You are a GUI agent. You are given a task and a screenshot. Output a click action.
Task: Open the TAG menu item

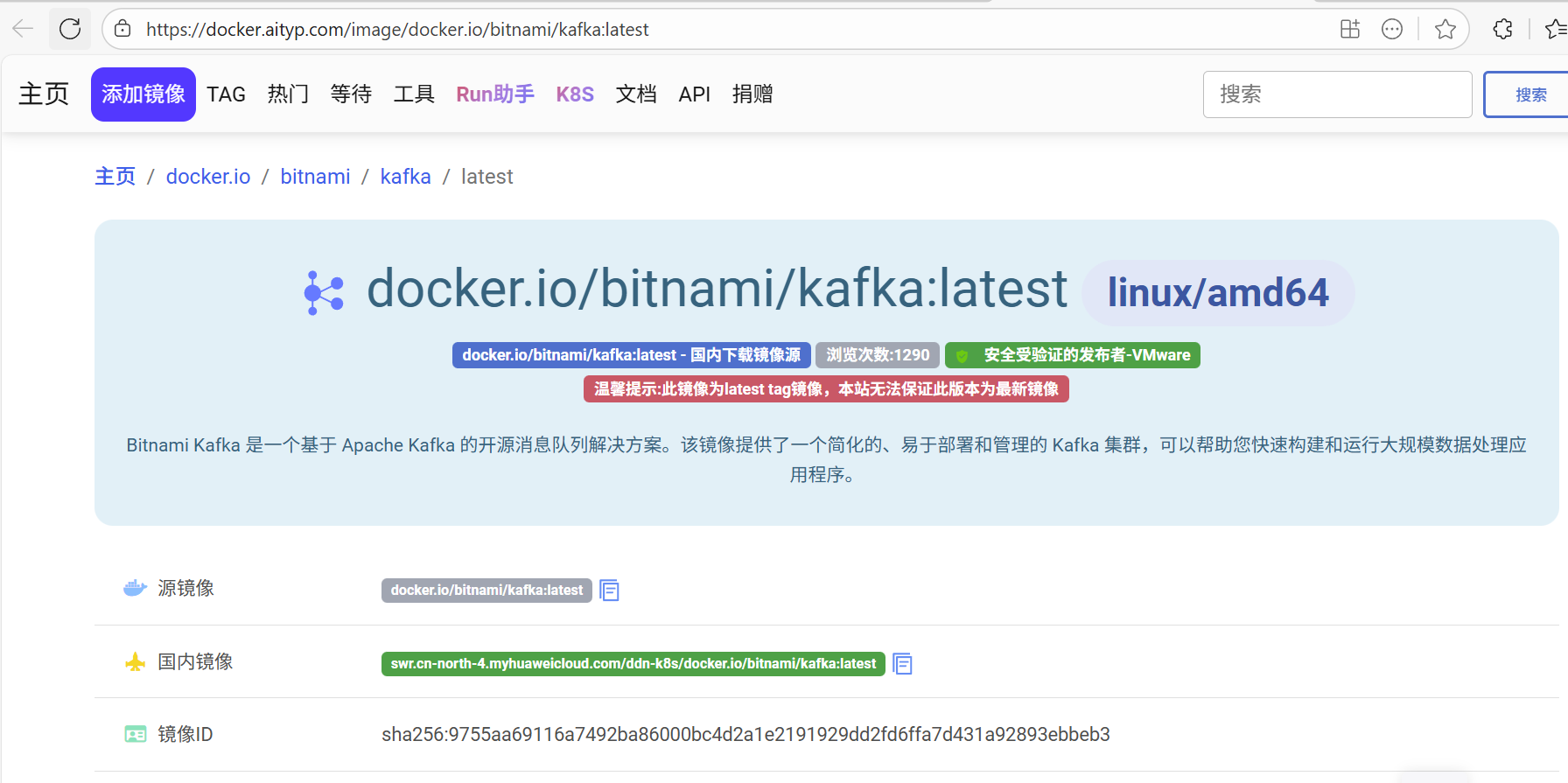[x=226, y=94]
